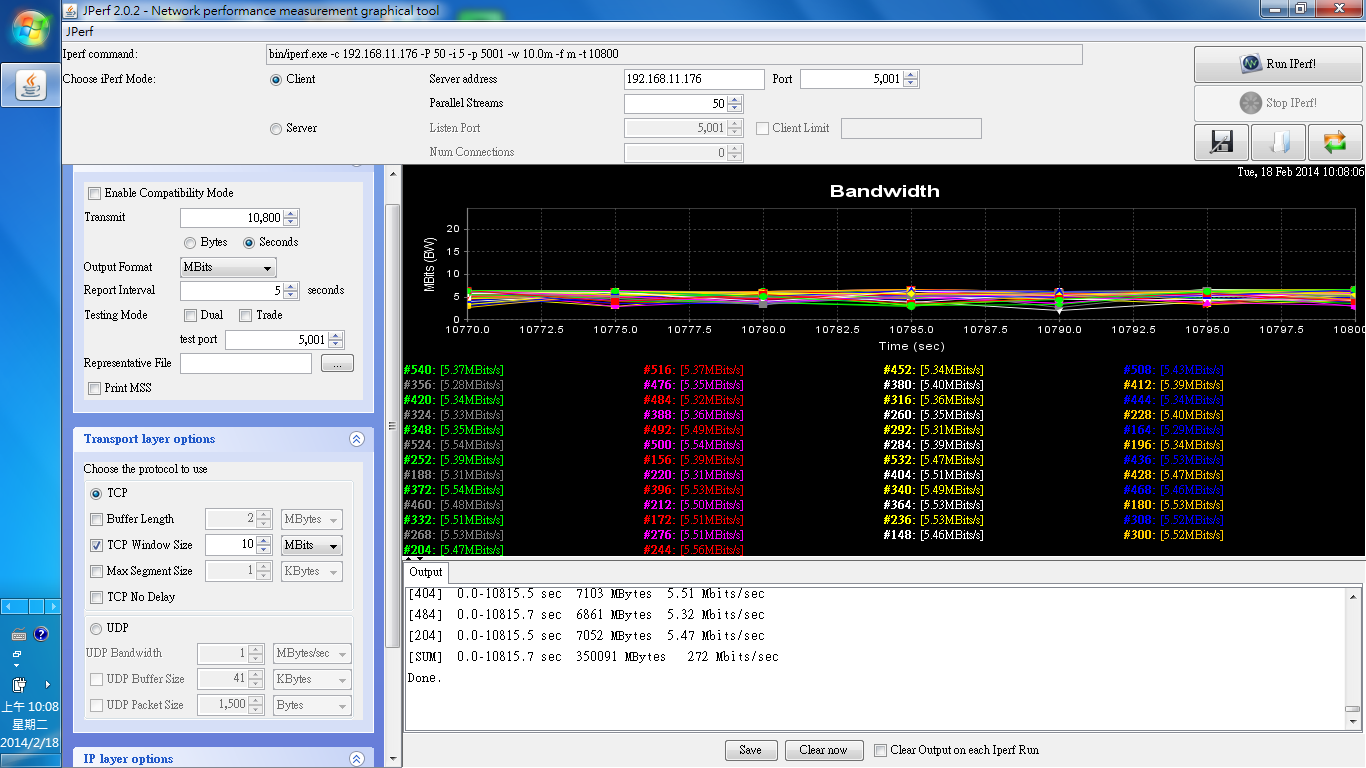Click the Representative File text field

[x=246, y=364]
